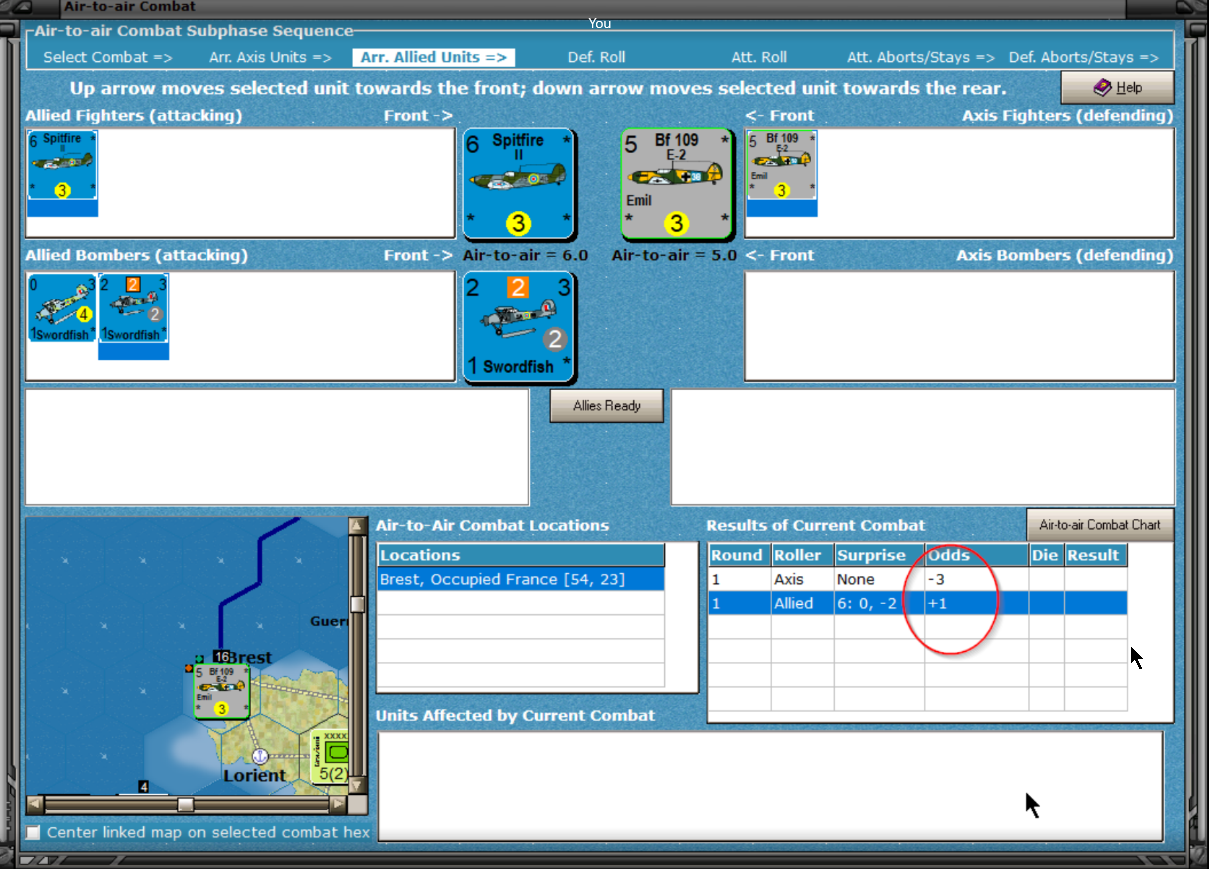Click the +1 odds cell for Allied
1209x869 pixels.
tap(976, 603)
